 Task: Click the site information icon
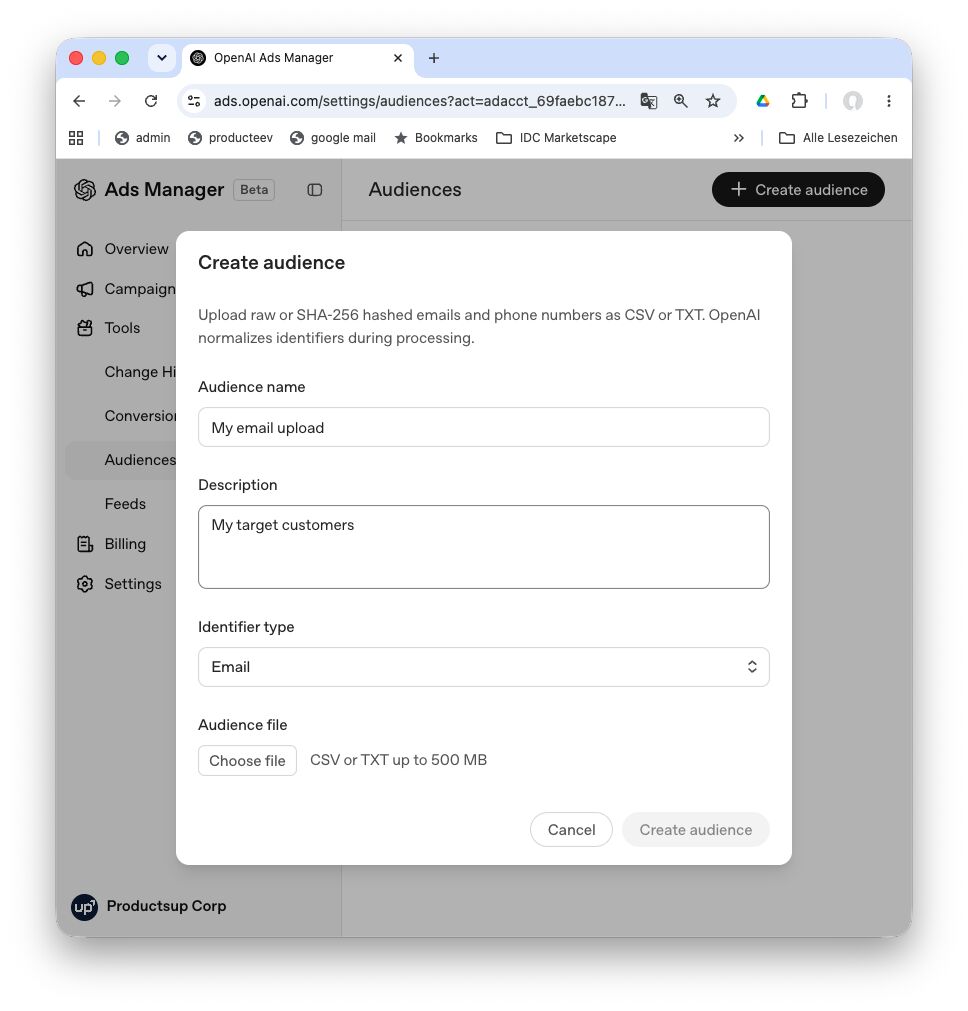(194, 101)
